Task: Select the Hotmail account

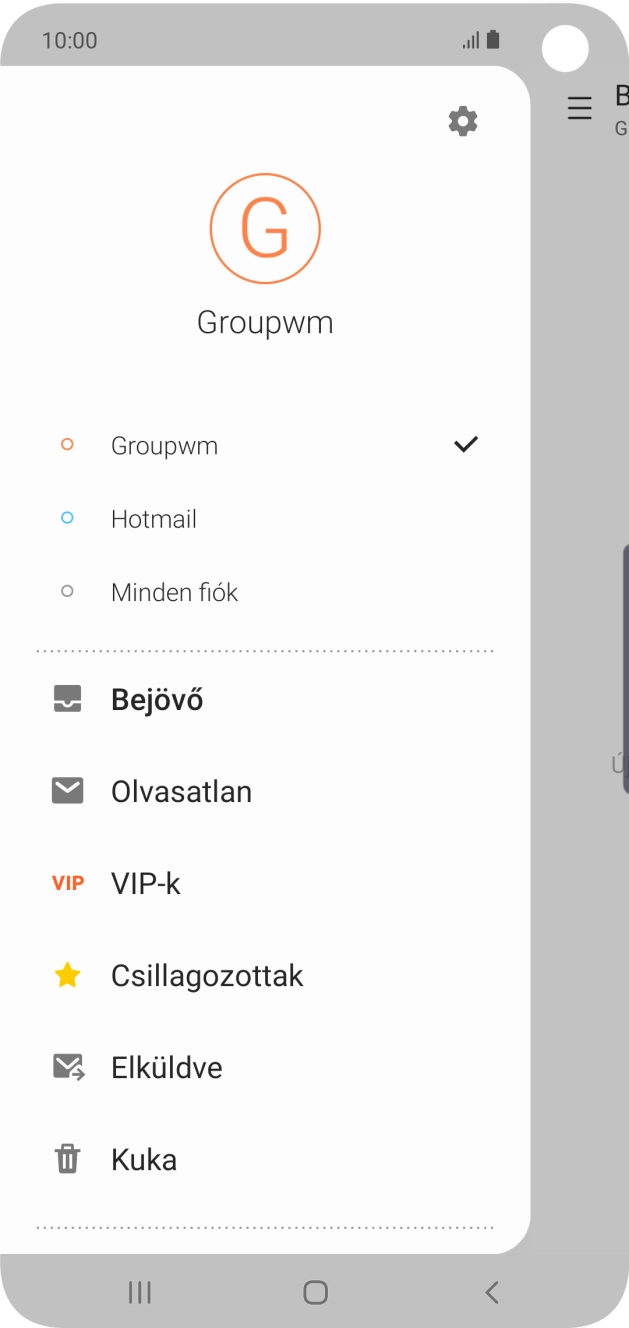Action: click(154, 518)
